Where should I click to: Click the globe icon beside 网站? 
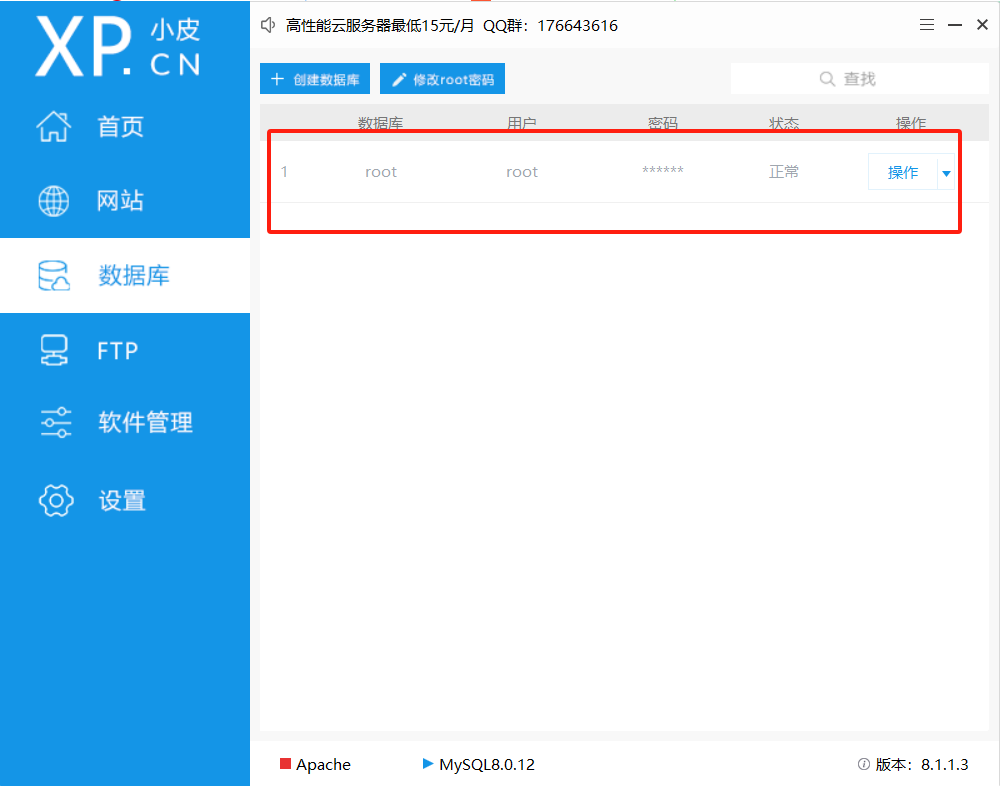pyautogui.click(x=54, y=201)
